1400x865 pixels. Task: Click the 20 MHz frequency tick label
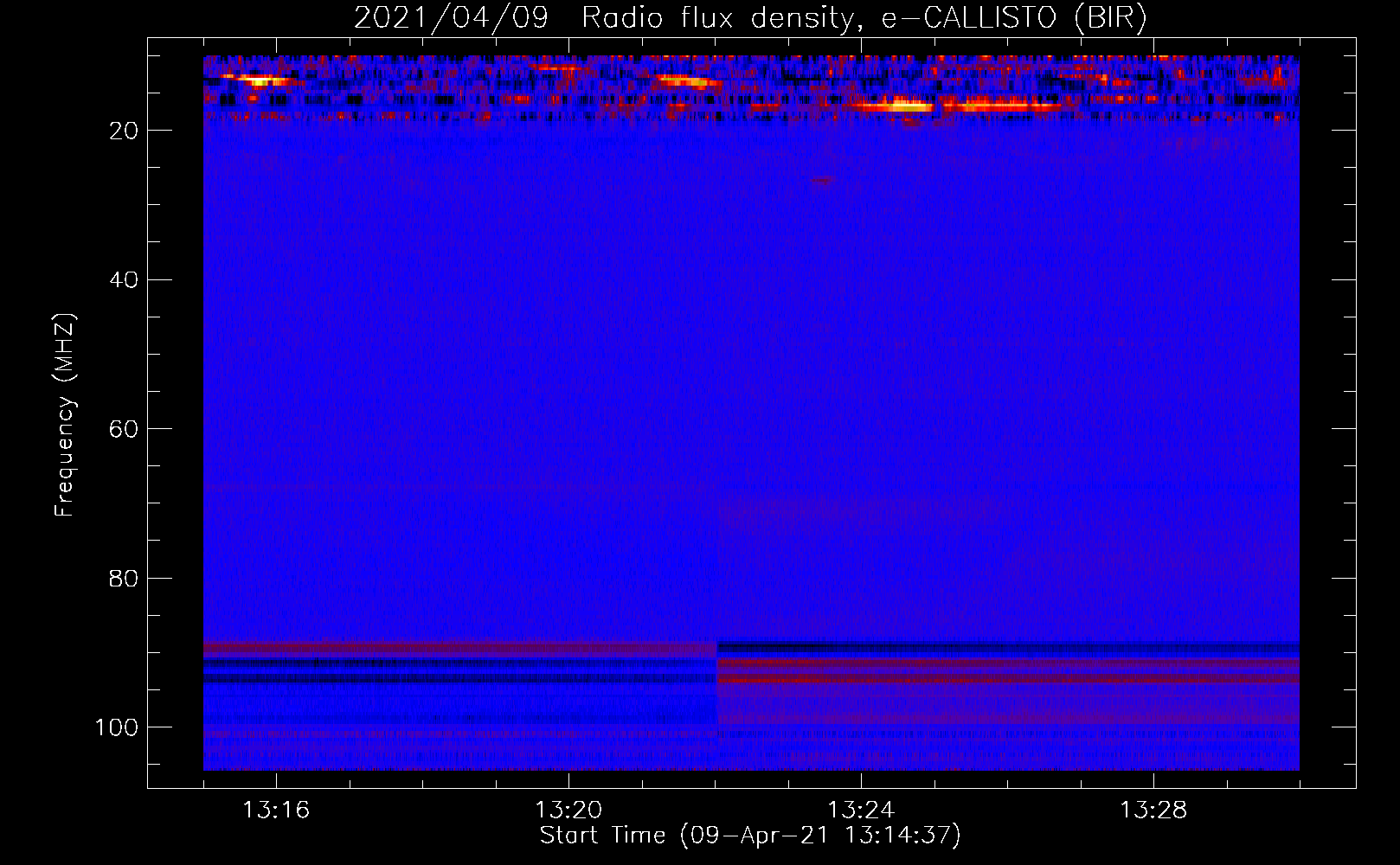(x=124, y=131)
